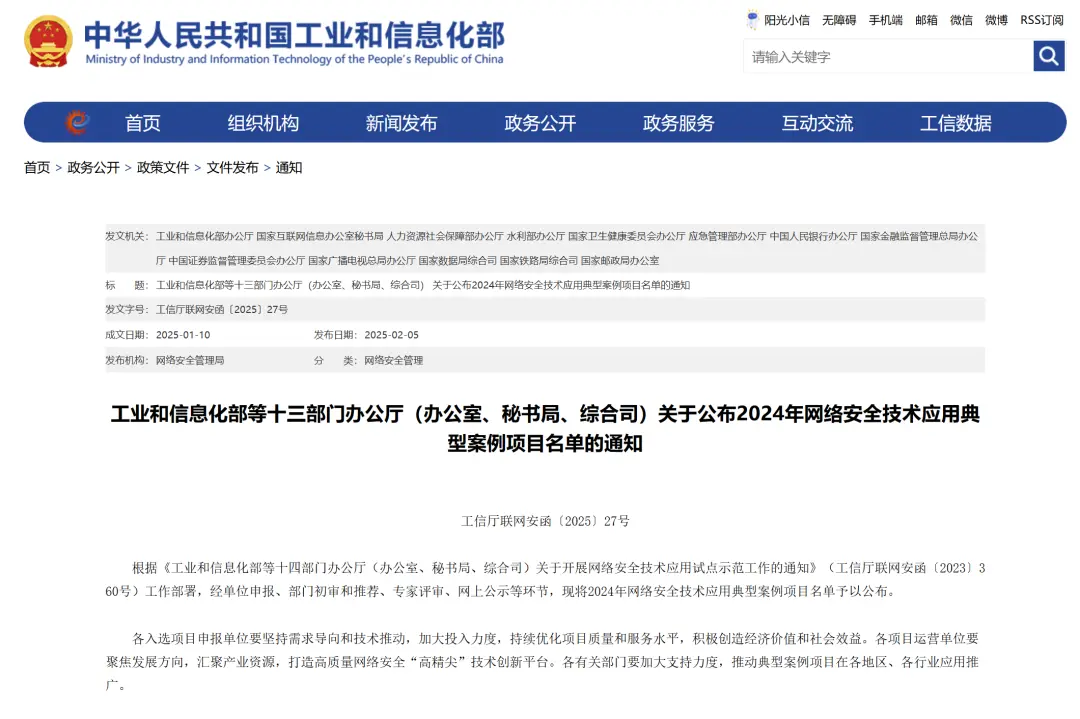Open the 微博 link in the header
Viewport: 1080px width, 719px height.
click(x=997, y=20)
